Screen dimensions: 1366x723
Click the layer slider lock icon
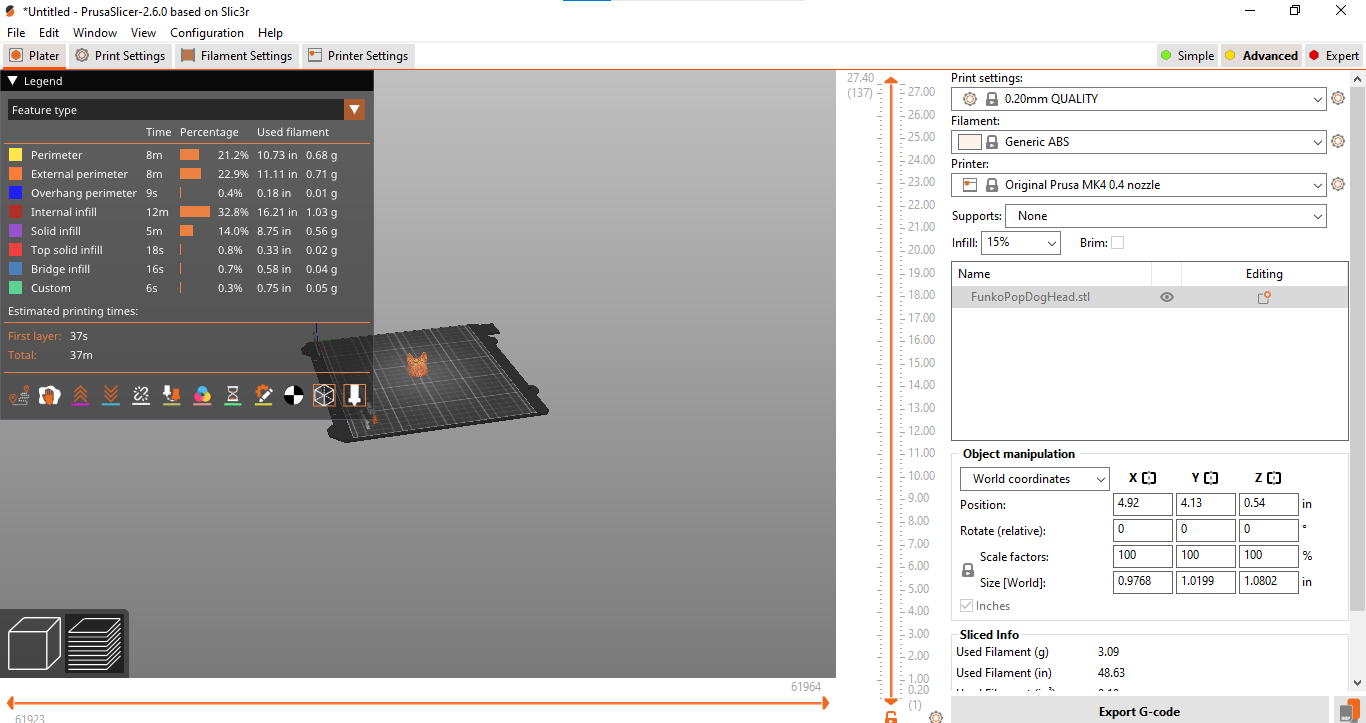(891, 717)
